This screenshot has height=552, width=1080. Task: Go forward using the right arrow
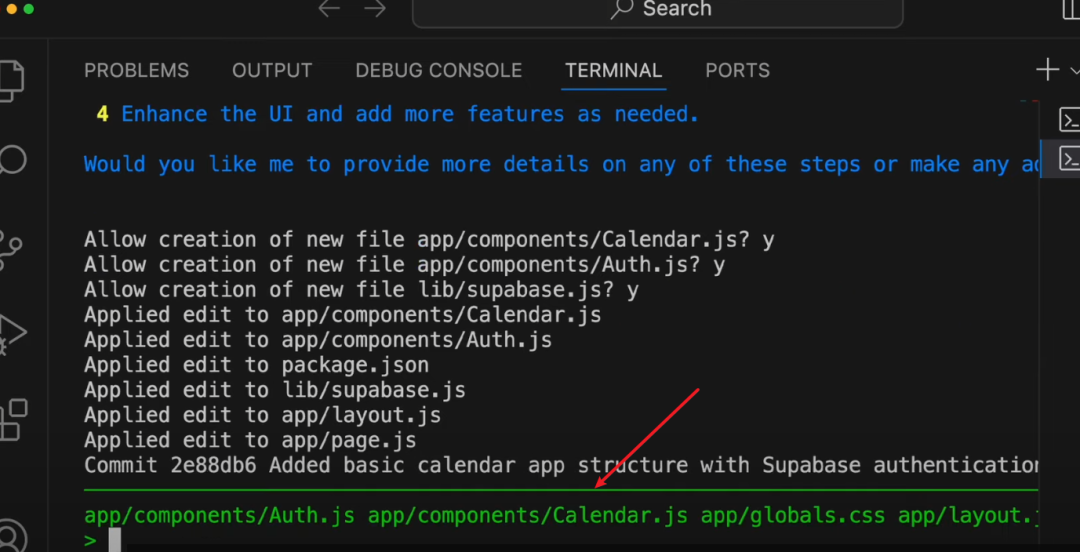click(375, 9)
